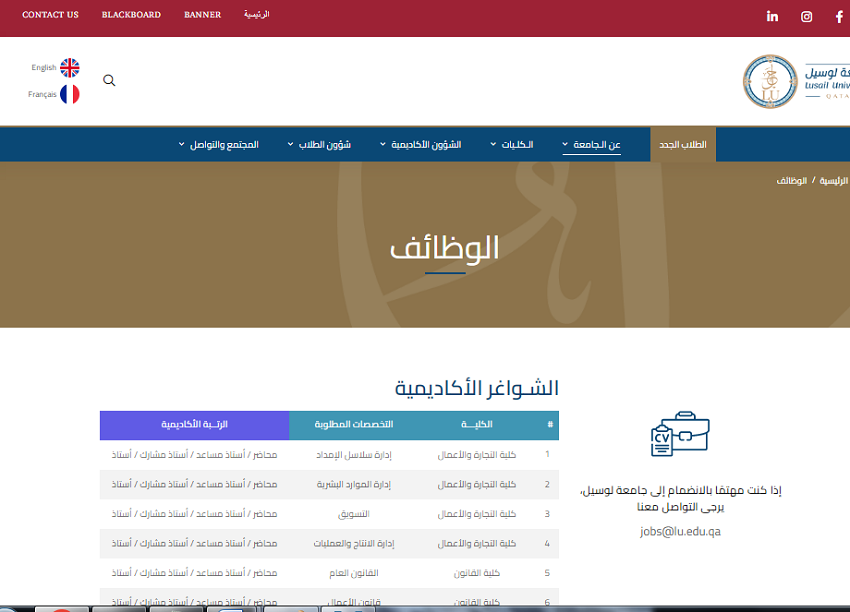
Task: Open the BLACKBOARD link
Action: tap(131, 15)
